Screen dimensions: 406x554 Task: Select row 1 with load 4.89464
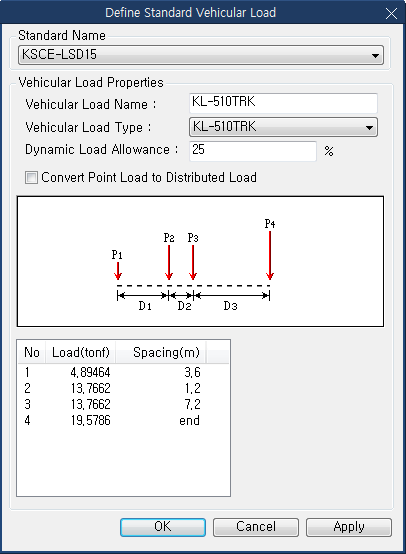tap(123, 372)
